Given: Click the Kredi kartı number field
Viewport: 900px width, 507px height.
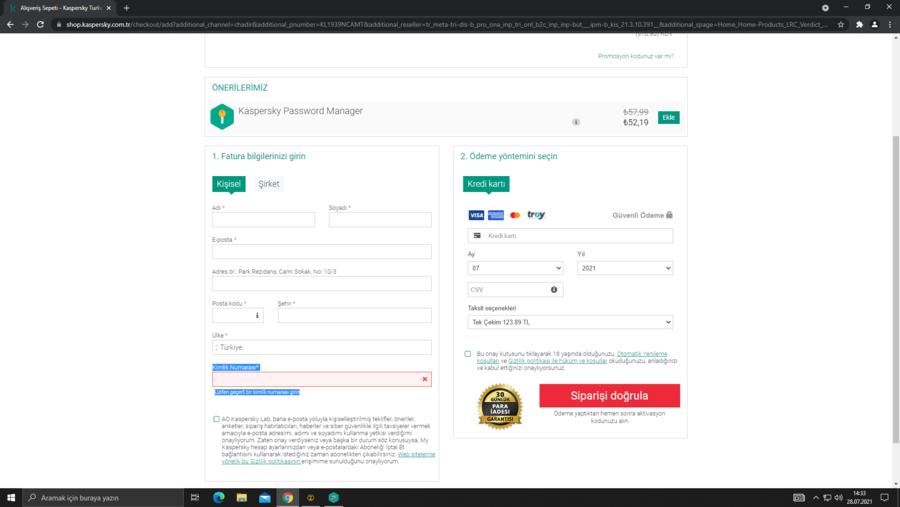Looking at the screenshot, I should (570, 235).
